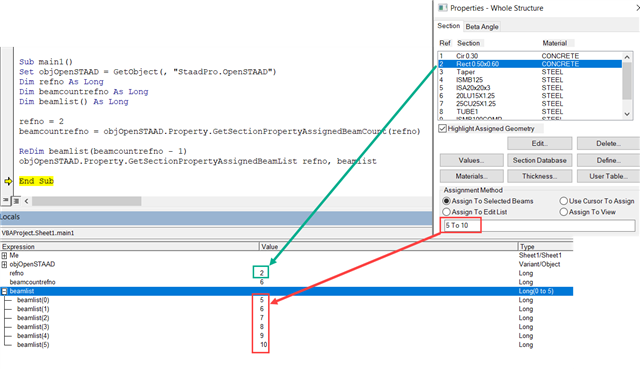Click the procedure view icon below the code
This screenshot has width=640, height=369.
click(x=6, y=201)
